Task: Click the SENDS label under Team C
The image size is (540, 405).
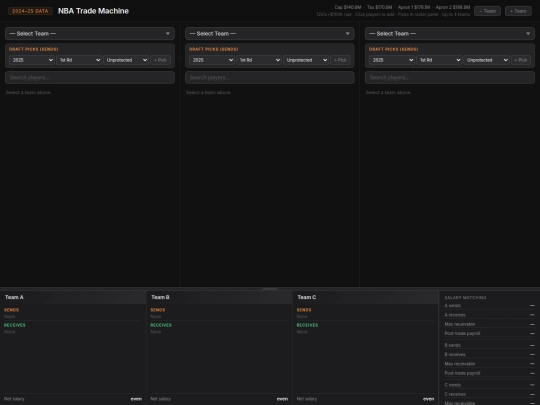Action: click(x=304, y=310)
